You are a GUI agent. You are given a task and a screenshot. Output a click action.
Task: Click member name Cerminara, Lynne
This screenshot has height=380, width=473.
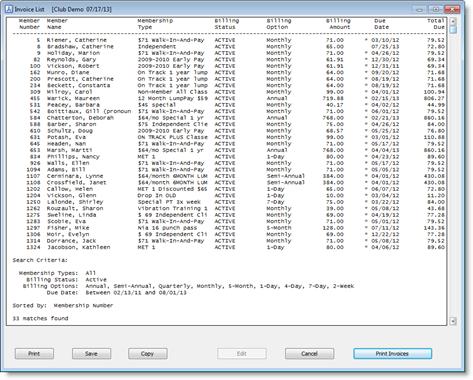point(75,176)
